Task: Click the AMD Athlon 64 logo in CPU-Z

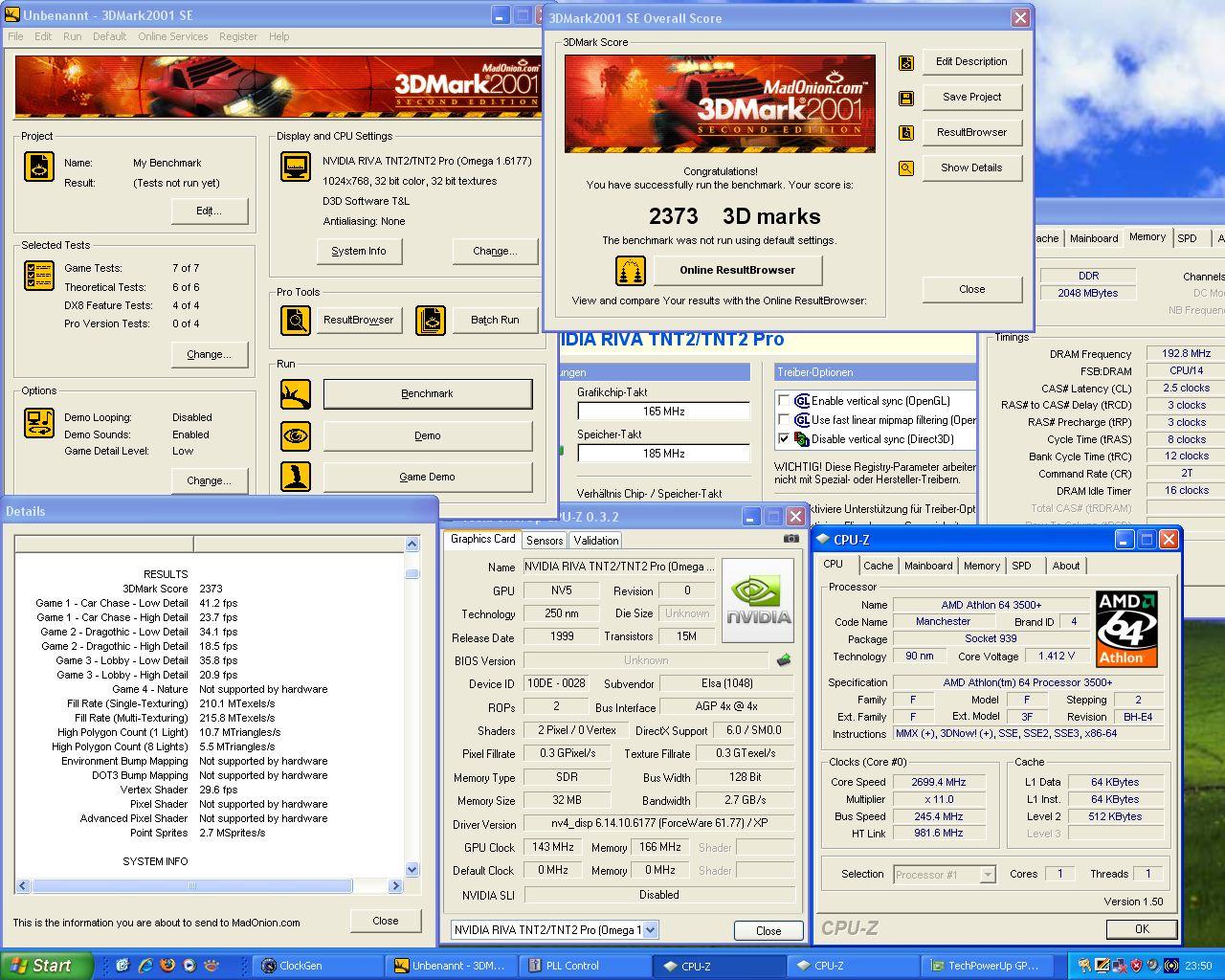Action: pos(1126,629)
